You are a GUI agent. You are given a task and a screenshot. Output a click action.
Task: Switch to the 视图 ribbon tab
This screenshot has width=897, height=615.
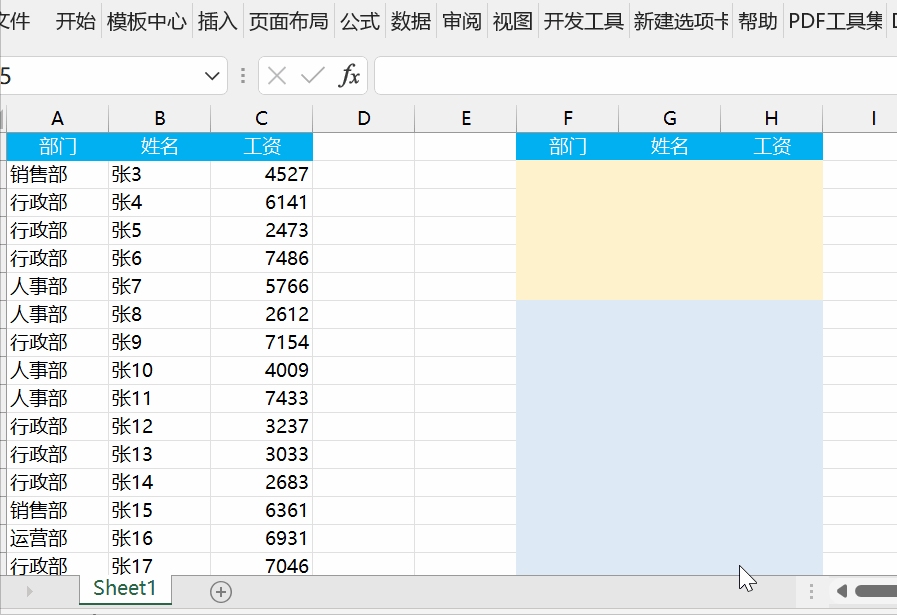(x=512, y=20)
